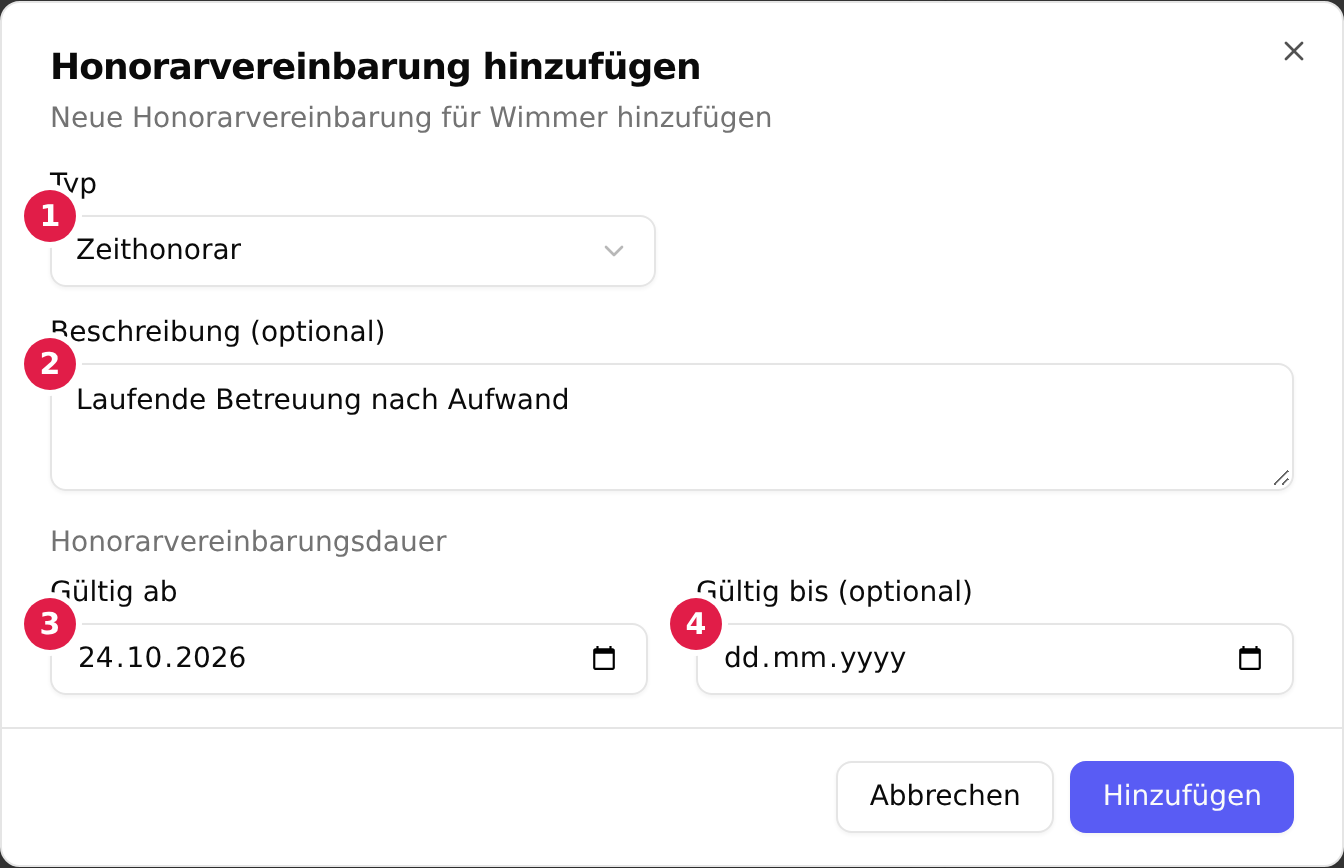Confirm with the Hinzufügen button
Viewport: 1344px width, 868px height.
coord(1182,797)
